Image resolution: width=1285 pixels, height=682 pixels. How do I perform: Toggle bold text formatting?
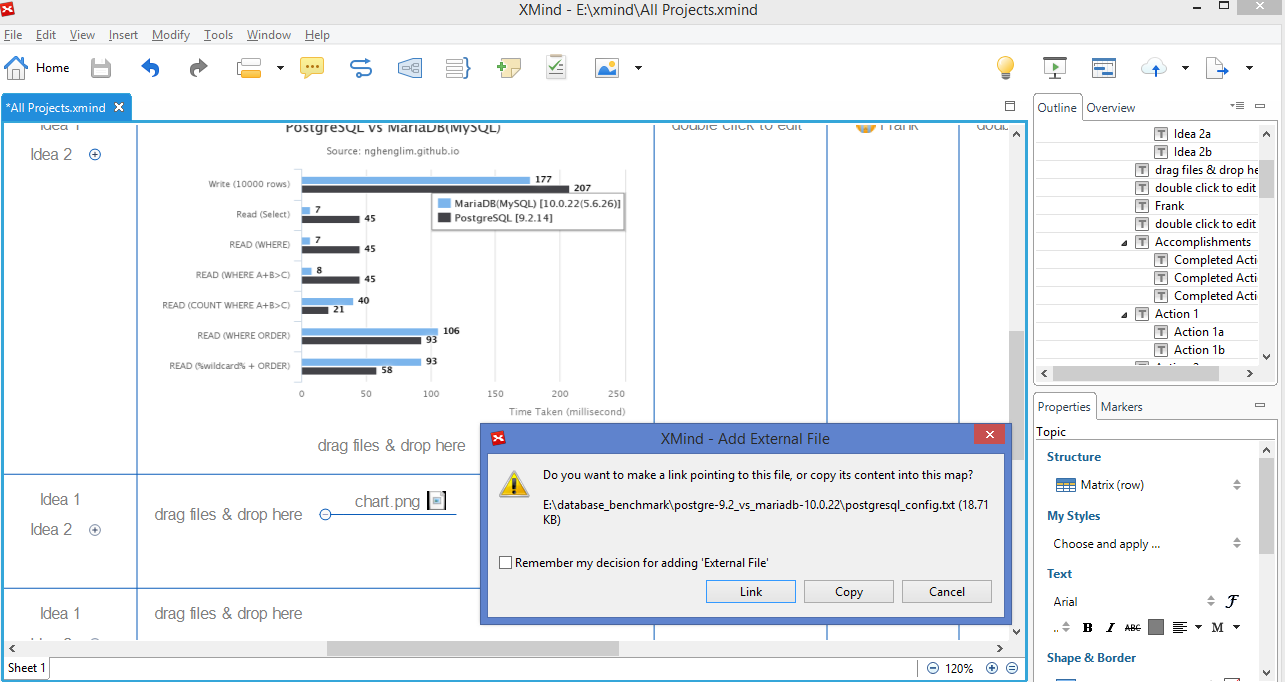tap(1088, 627)
